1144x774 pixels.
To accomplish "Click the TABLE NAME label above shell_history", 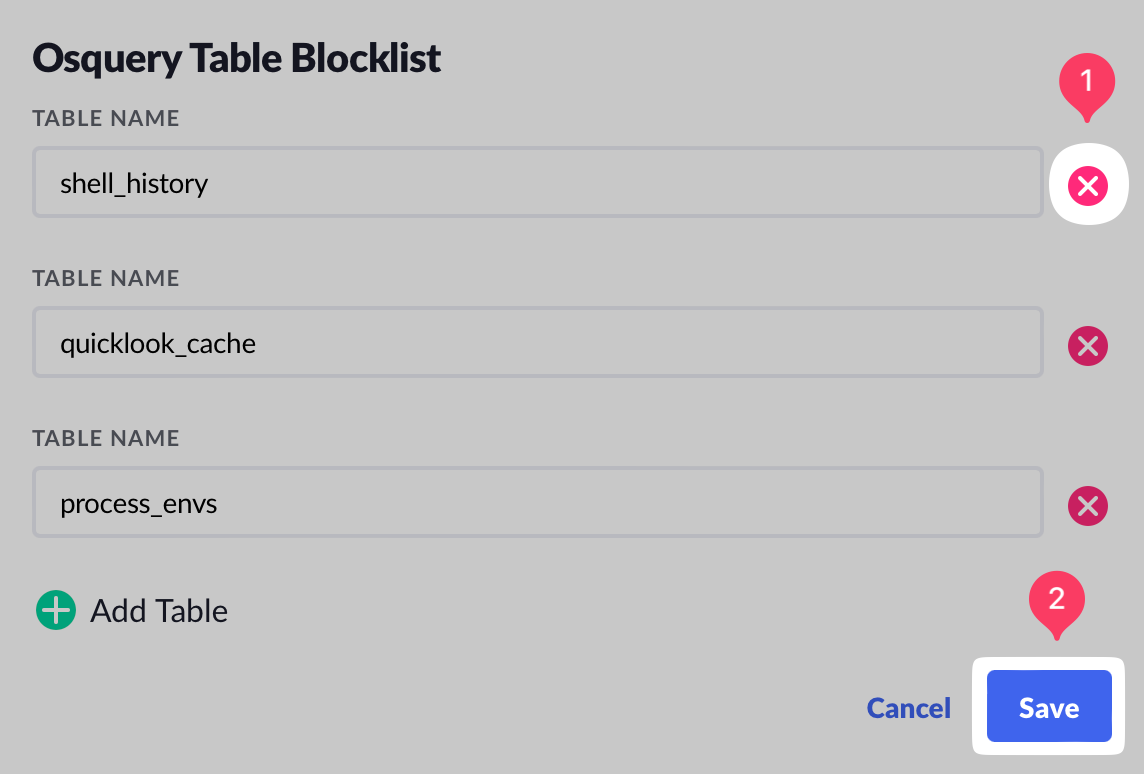I will tap(106, 118).
